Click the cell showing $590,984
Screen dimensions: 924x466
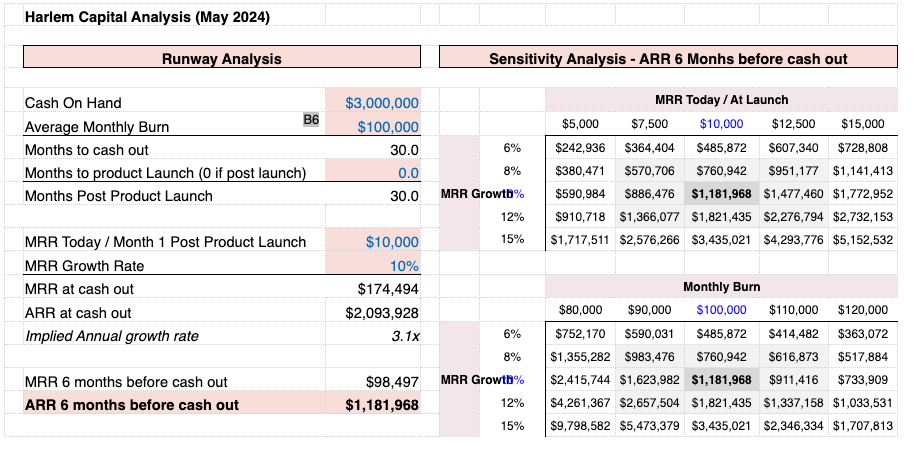pos(580,194)
